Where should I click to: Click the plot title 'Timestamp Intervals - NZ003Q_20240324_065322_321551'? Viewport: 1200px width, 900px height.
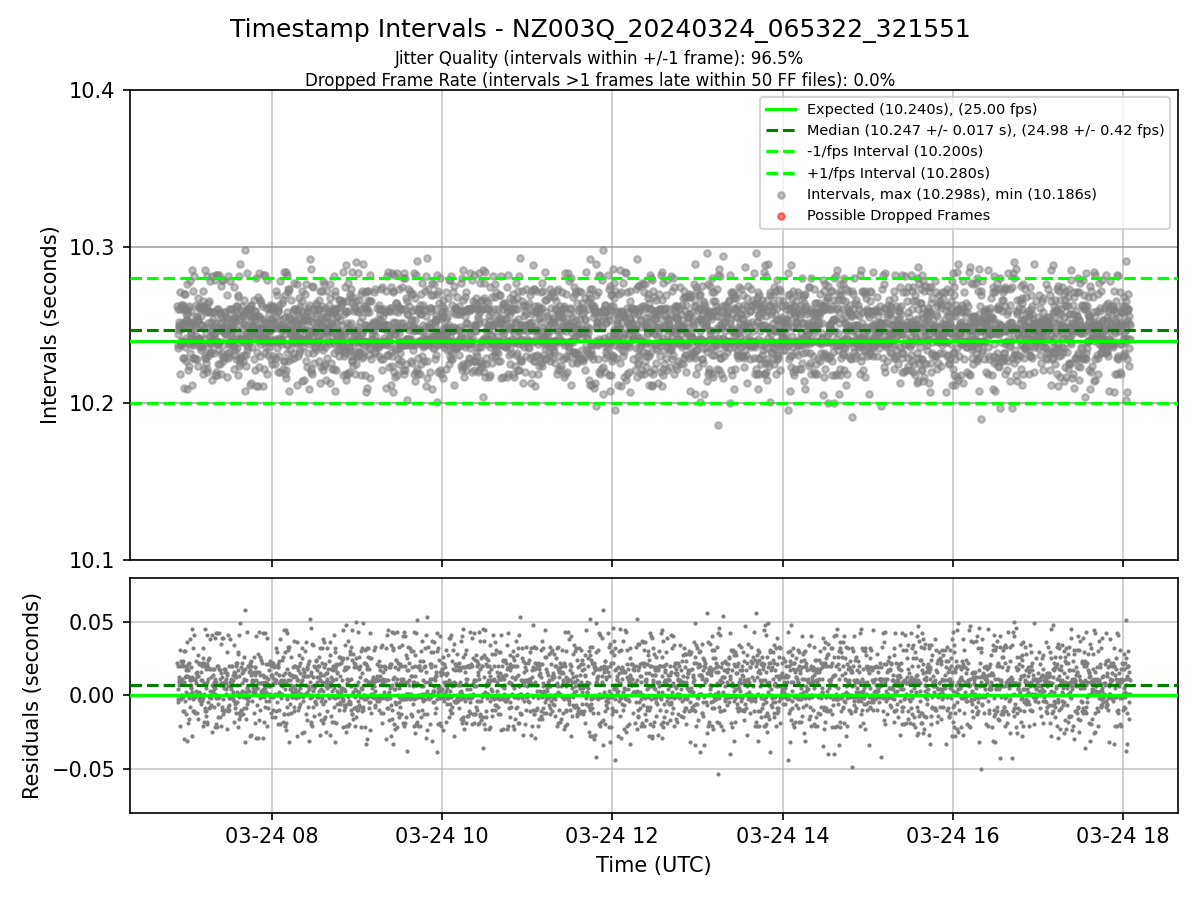(600, 29)
